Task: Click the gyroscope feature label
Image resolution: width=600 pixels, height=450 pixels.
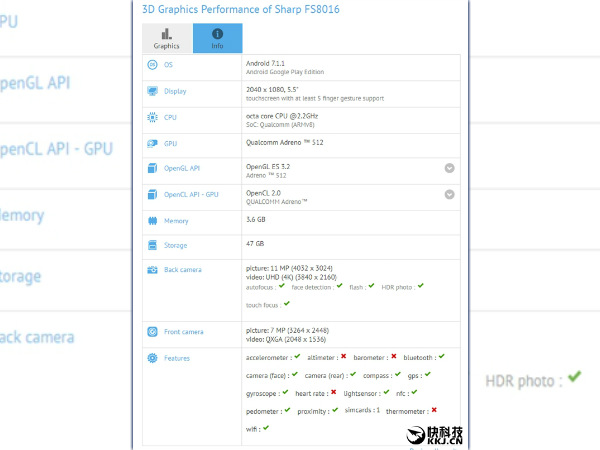Action: [261, 394]
